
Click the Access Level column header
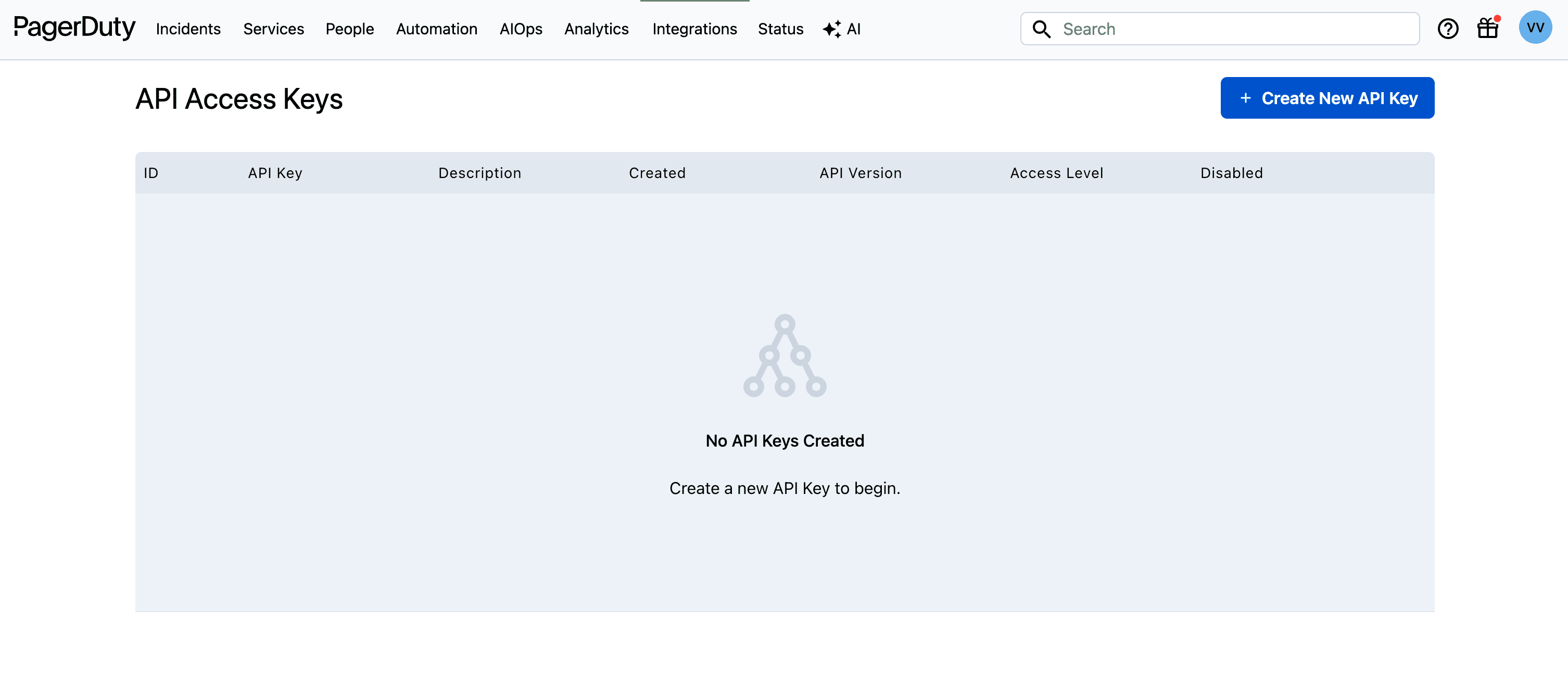point(1057,173)
